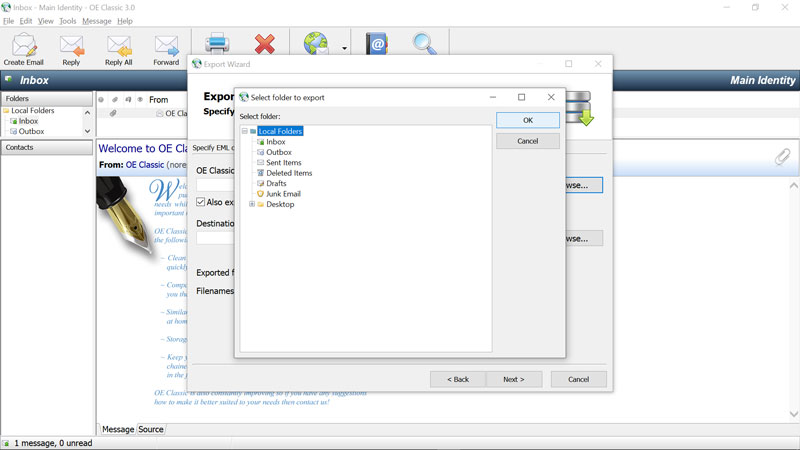Collapse the Local Folders tree node
This screenshot has width=800, height=450.
click(x=244, y=131)
